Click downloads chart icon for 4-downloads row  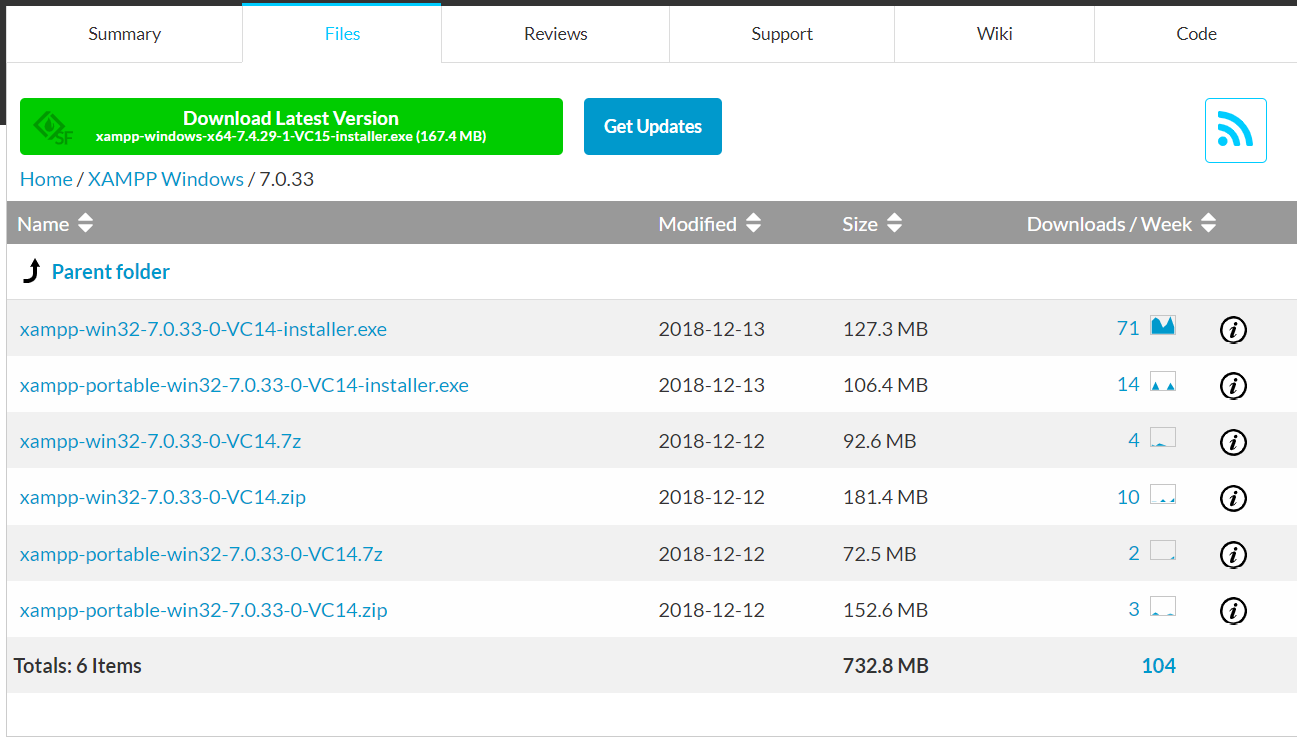[1163, 437]
